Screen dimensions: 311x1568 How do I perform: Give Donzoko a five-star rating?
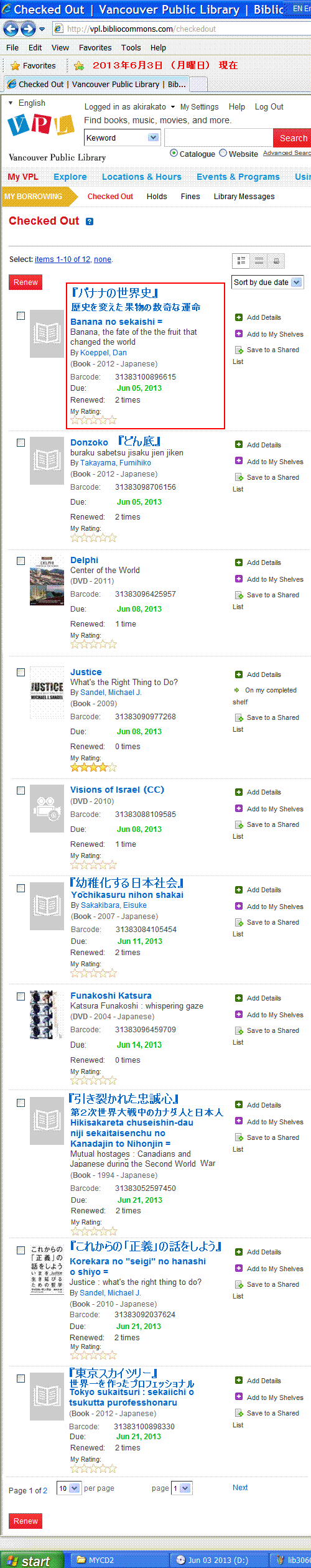click(112, 537)
